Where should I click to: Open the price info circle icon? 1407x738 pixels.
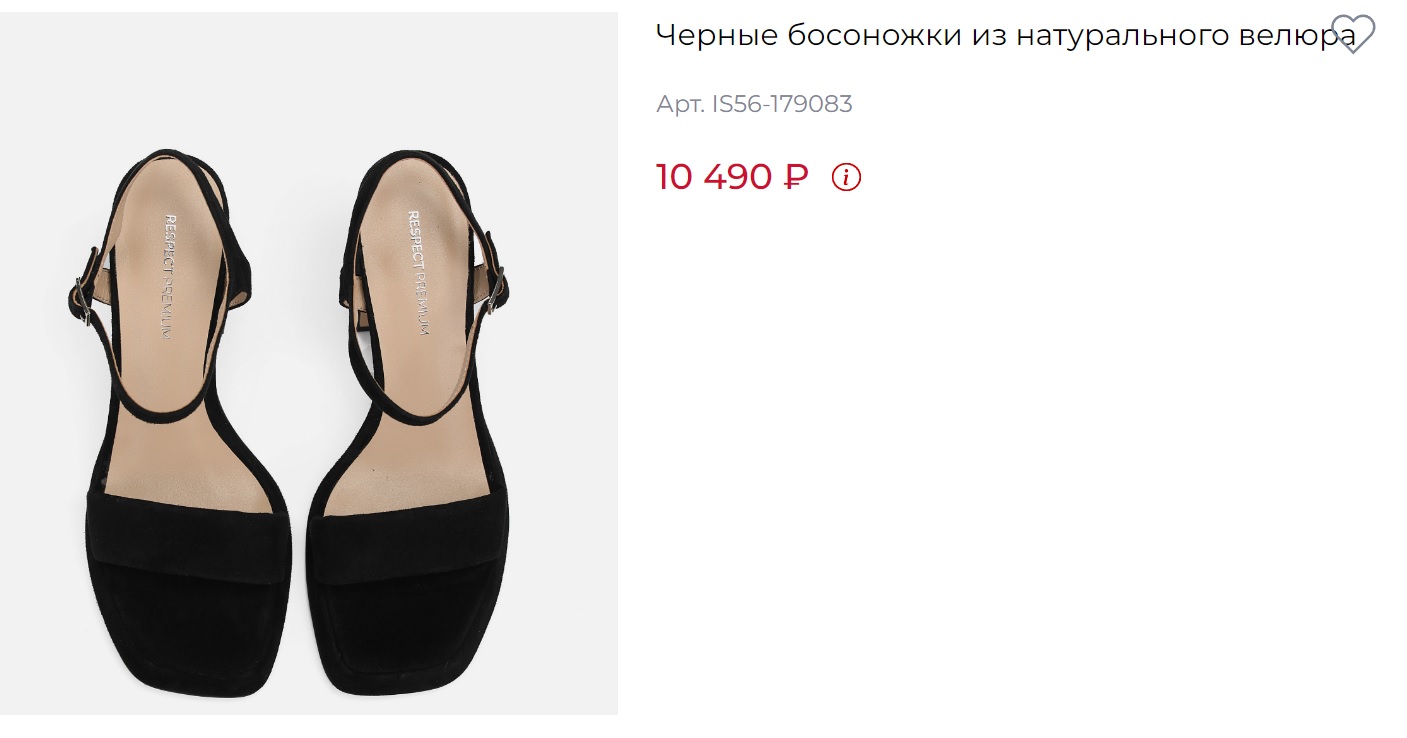pyautogui.click(x=846, y=177)
